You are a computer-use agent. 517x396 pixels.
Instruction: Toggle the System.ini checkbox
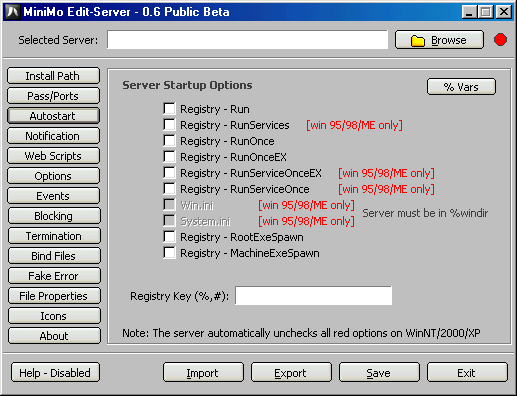coord(169,220)
